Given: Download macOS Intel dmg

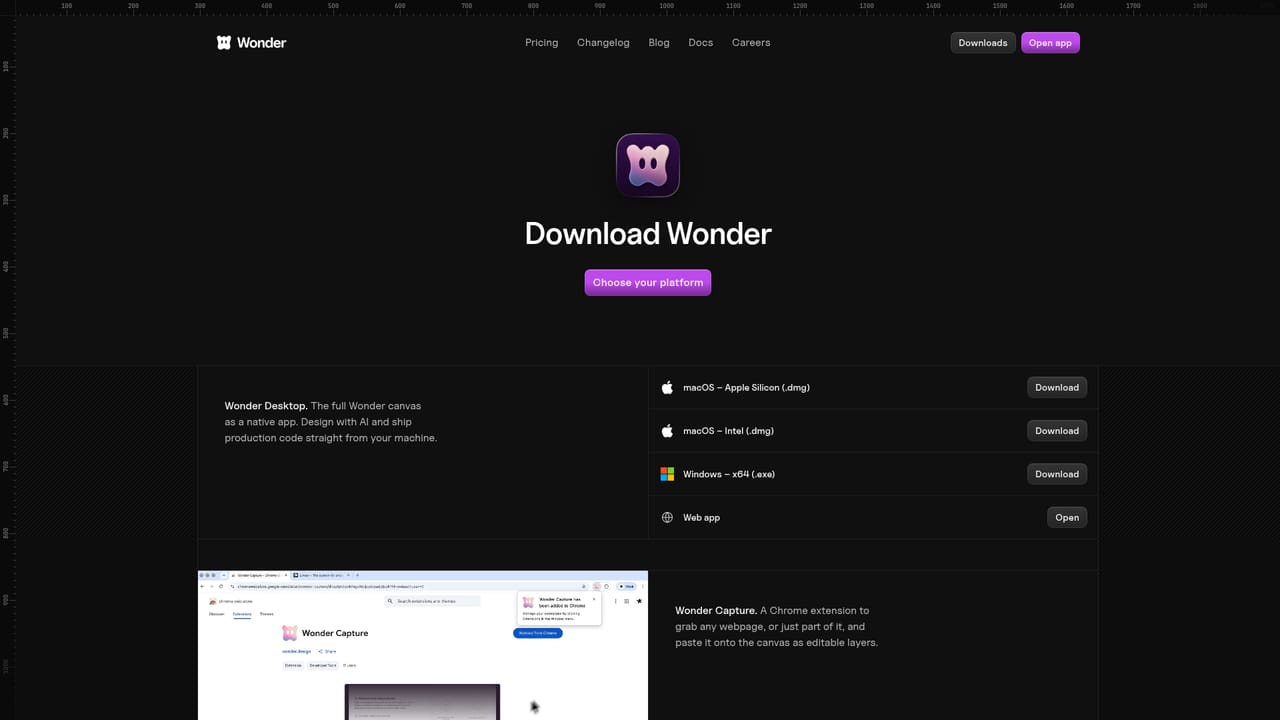Looking at the screenshot, I should click(x=1057, y=431).
